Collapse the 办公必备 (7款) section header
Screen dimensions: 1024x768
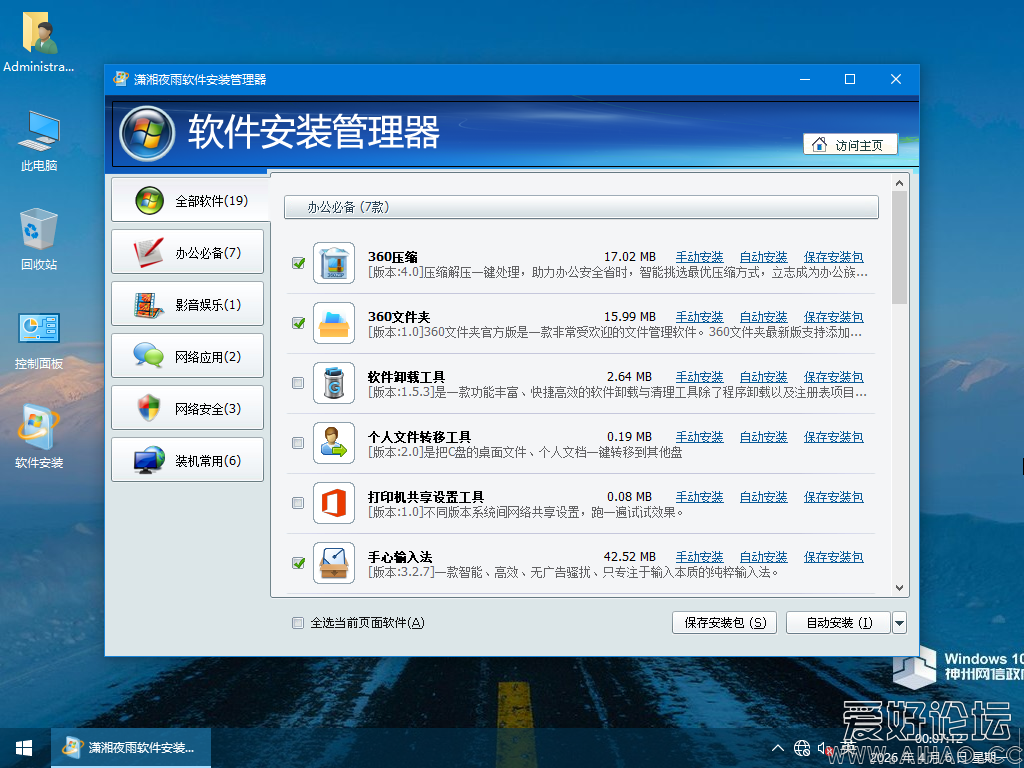point(581,208)
